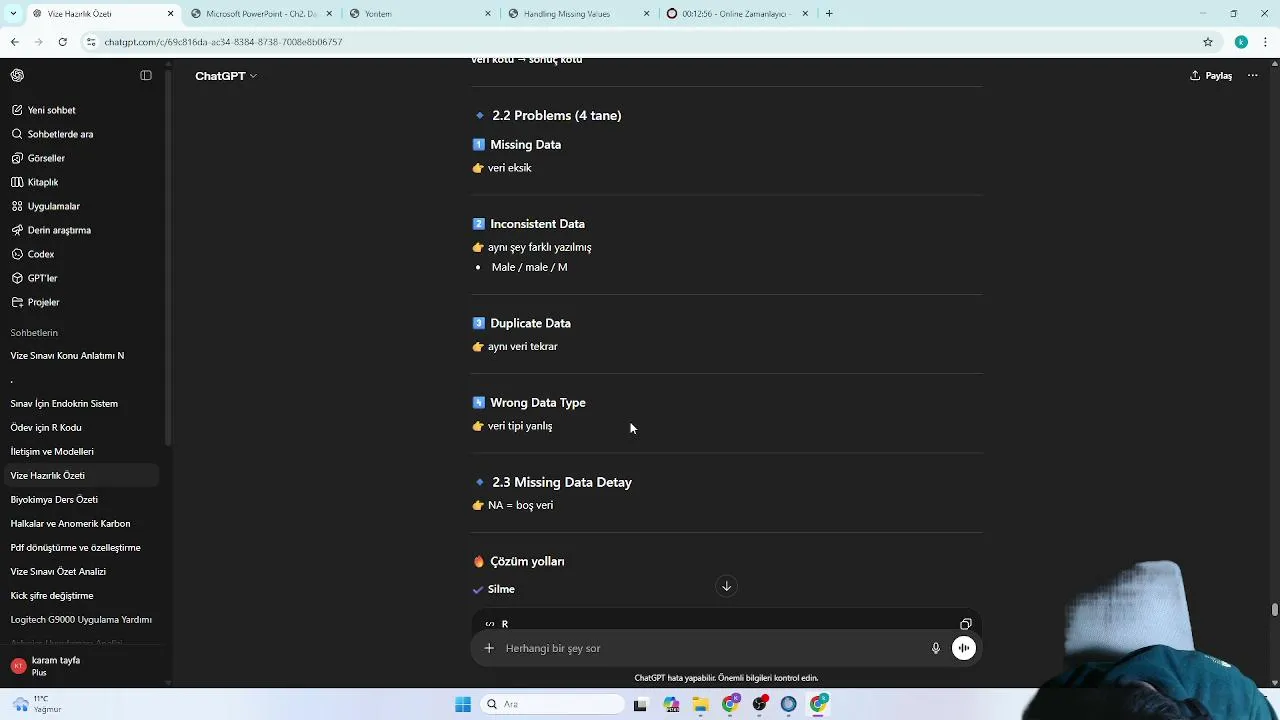The width and height of the screenshot is (1280, 720).
Task: Click the Çözüm yolları heading
Action: pyautogui.click(x=527, y=562)
